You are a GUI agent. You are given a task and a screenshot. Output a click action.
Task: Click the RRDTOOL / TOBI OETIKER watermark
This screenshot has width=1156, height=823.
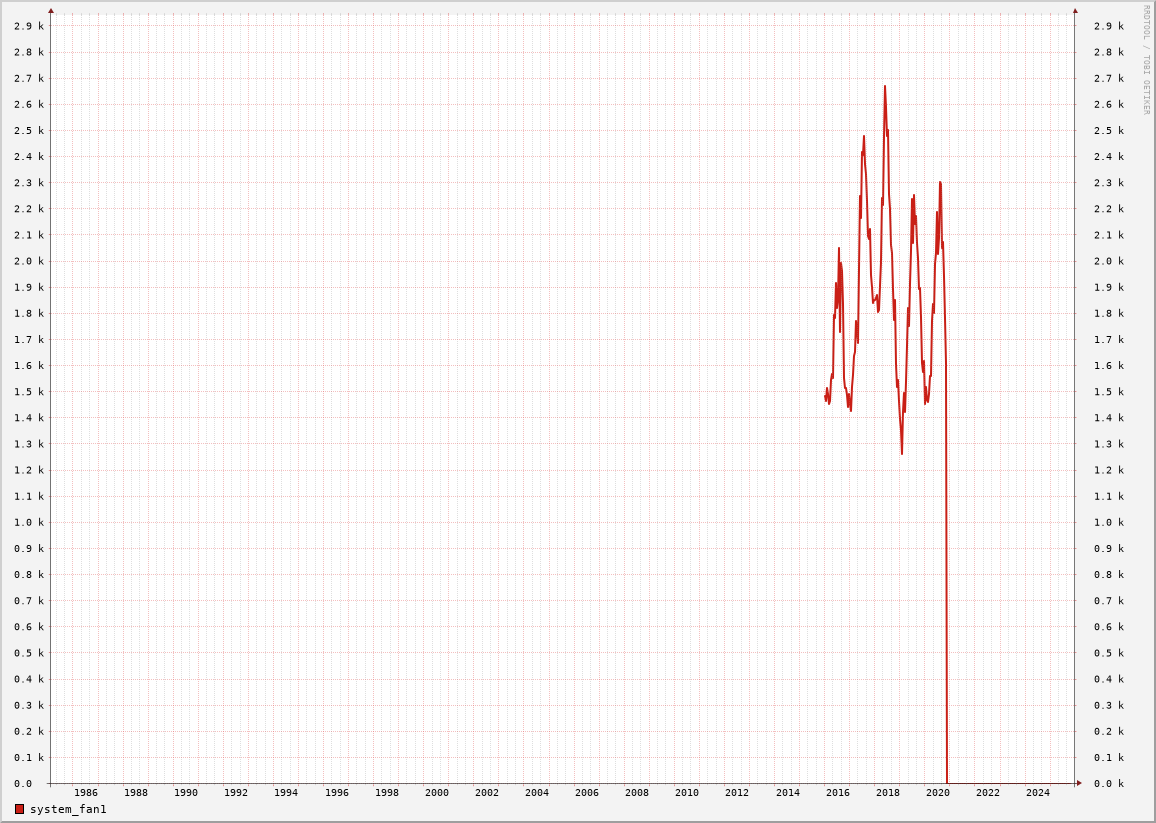click(1146, 60)
